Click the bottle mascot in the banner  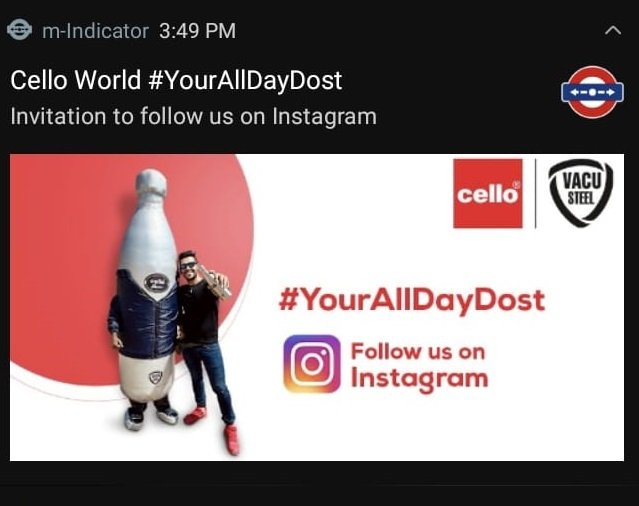pyautogui.click(x=147, y=299)
